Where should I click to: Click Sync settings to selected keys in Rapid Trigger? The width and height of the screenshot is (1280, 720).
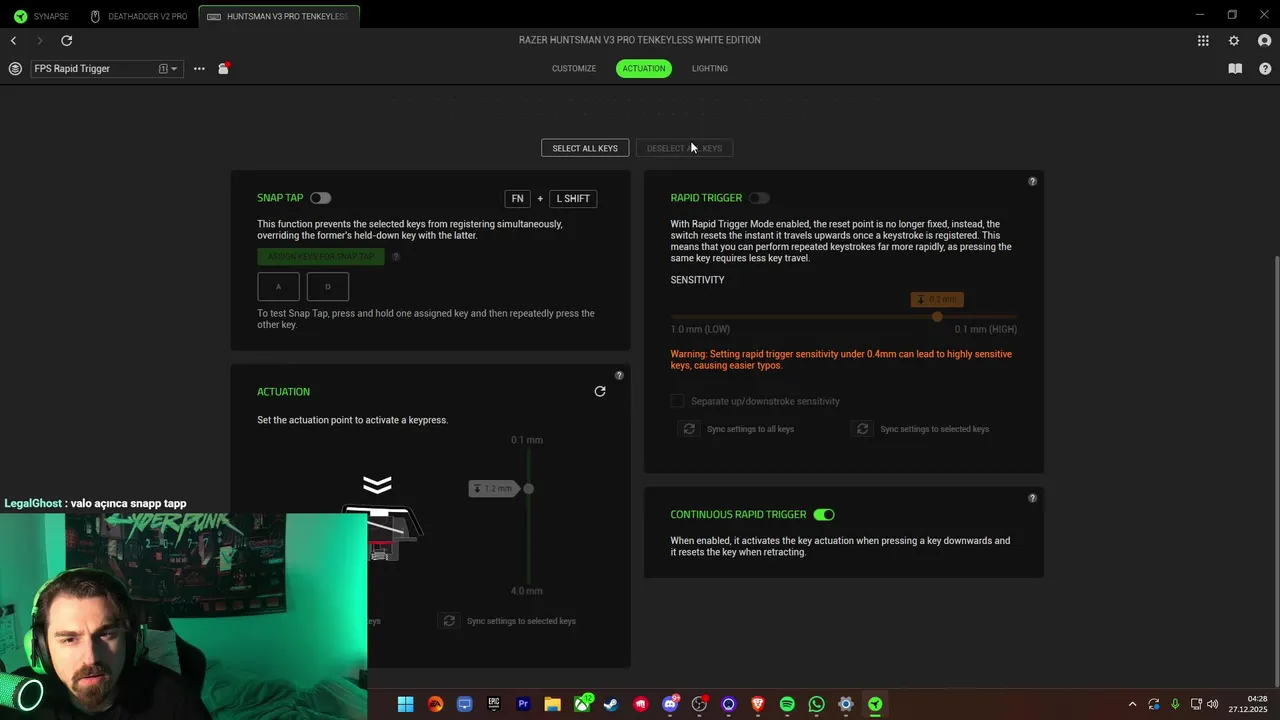point(922,429)
